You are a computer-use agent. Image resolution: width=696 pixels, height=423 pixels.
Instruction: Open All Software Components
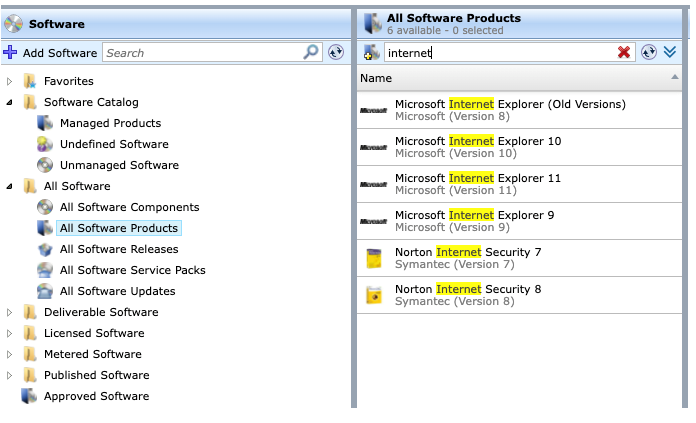pos(130,207)
